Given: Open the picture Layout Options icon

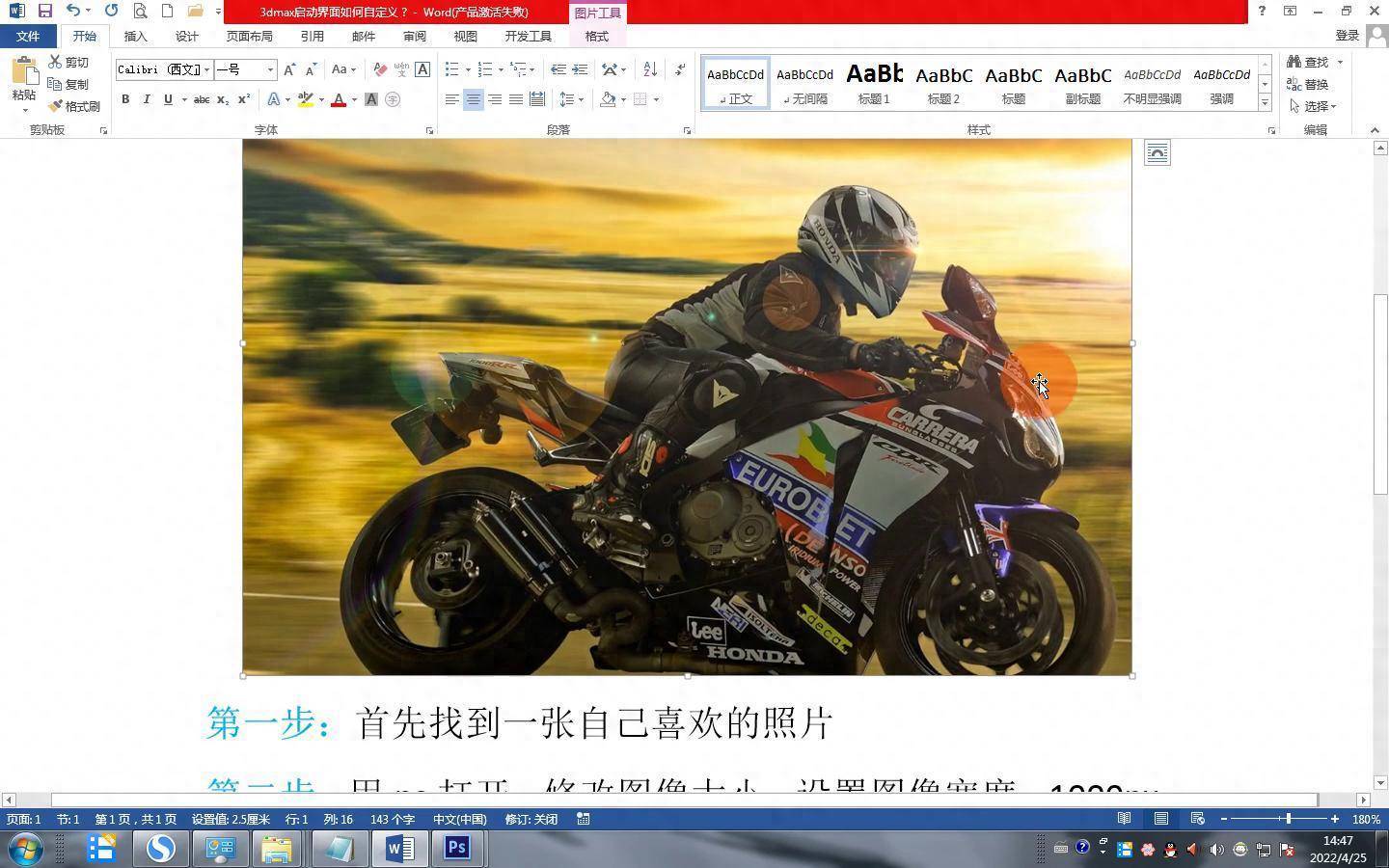Looking at the screenshot, I should [x=1157, y=151].
